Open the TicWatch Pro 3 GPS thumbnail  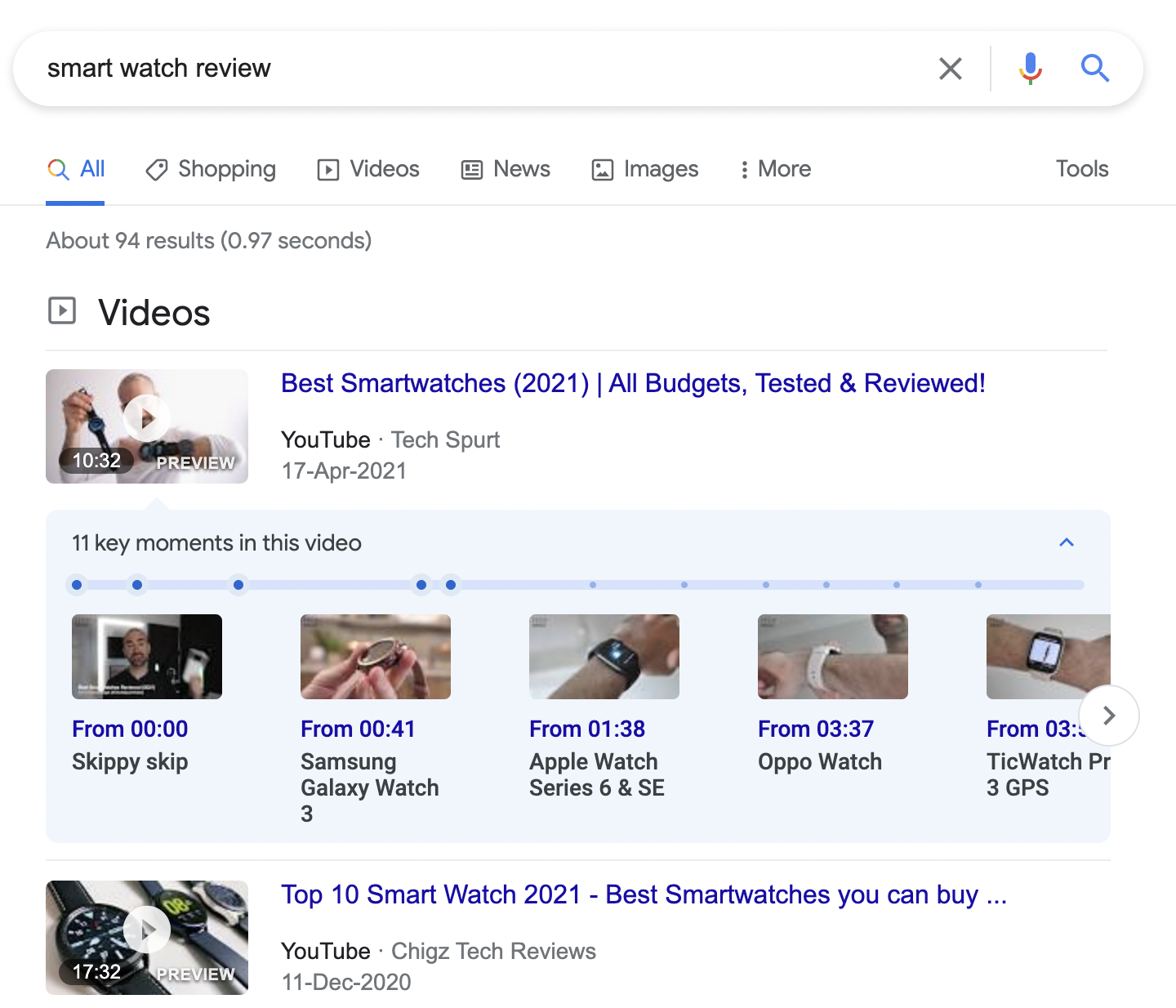(1049, 657)
